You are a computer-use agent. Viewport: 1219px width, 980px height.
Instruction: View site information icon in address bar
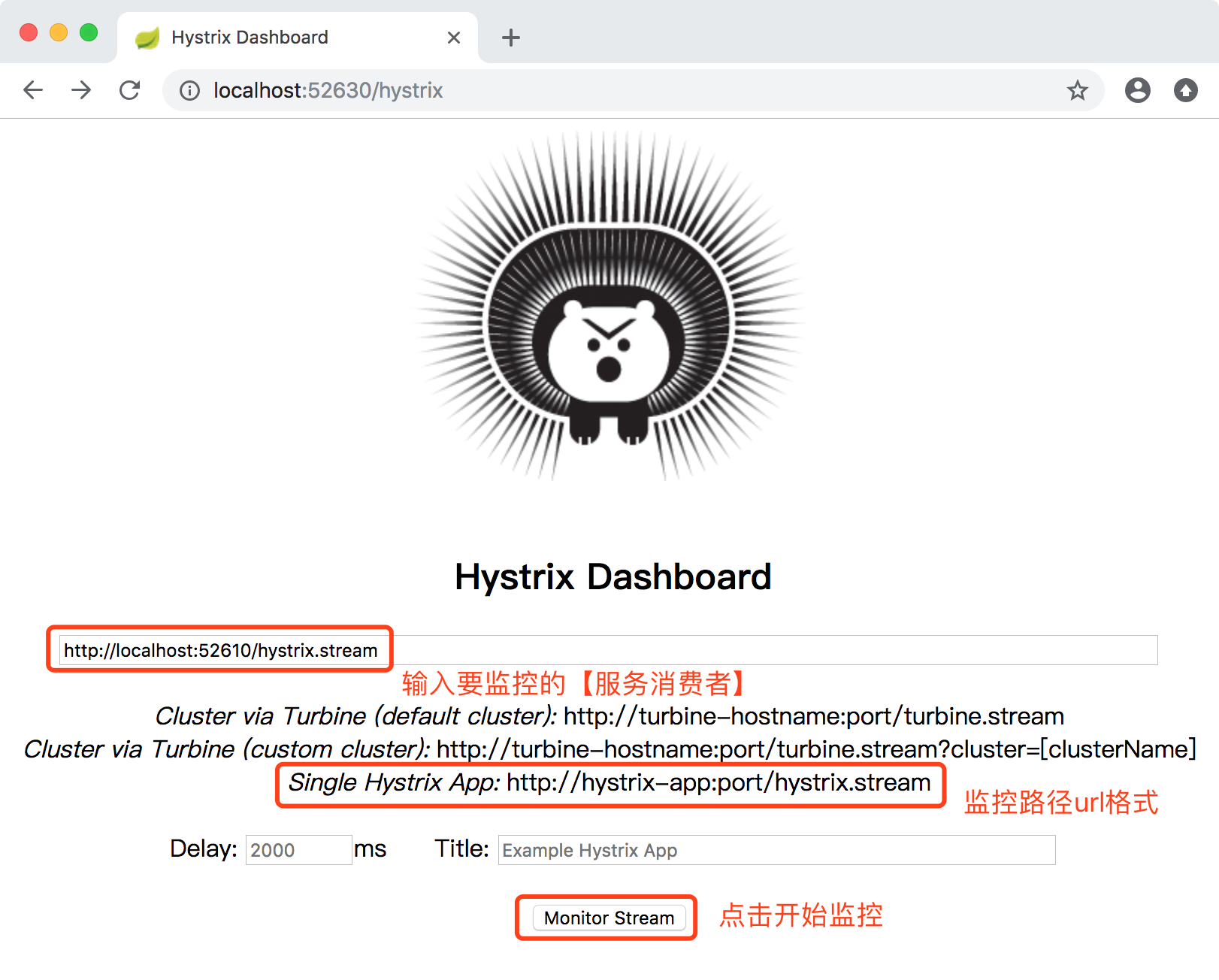pyautogui.click(x=189, y=91)
